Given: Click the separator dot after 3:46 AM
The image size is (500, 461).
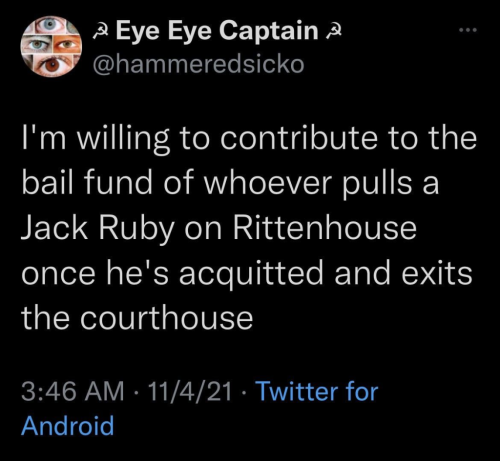Looking at the screenshot, I should click(136, 392).
